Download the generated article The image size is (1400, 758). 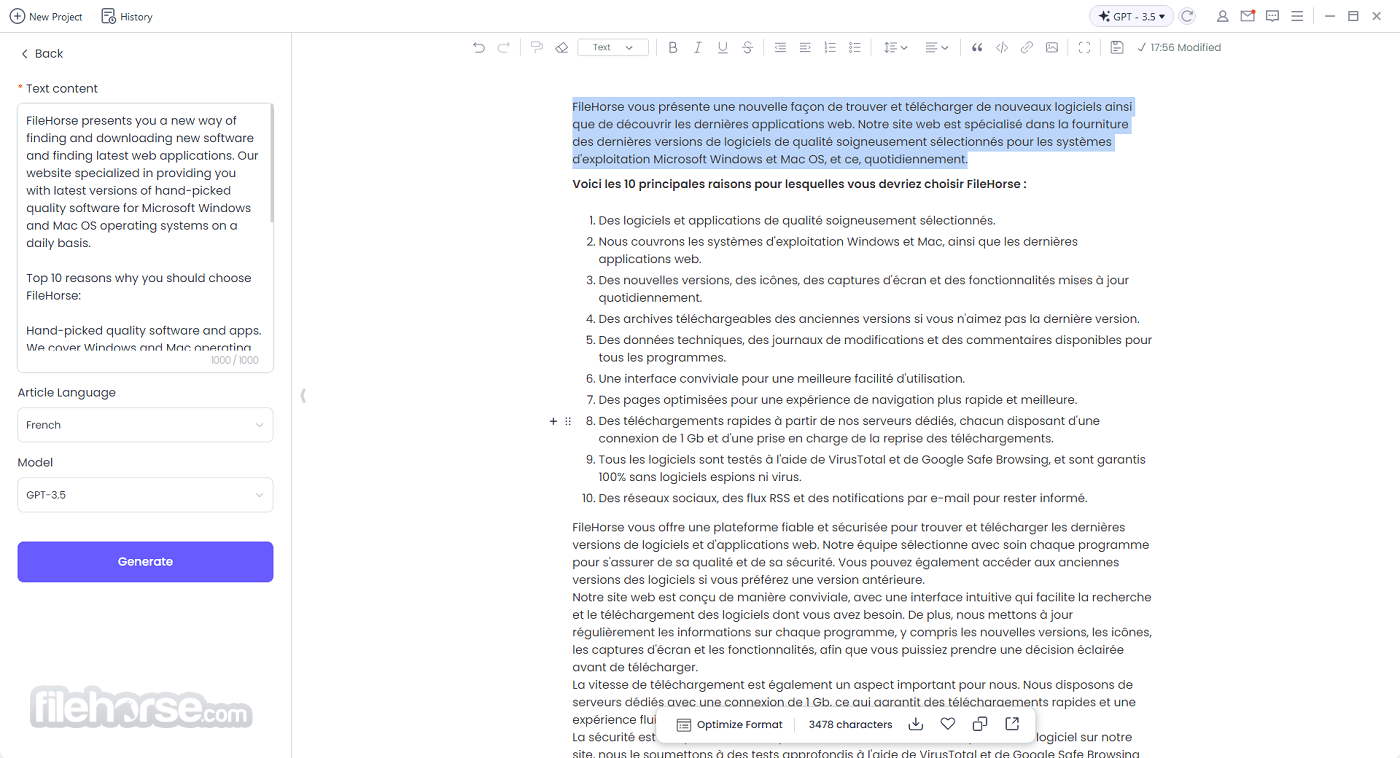point(915,724)
